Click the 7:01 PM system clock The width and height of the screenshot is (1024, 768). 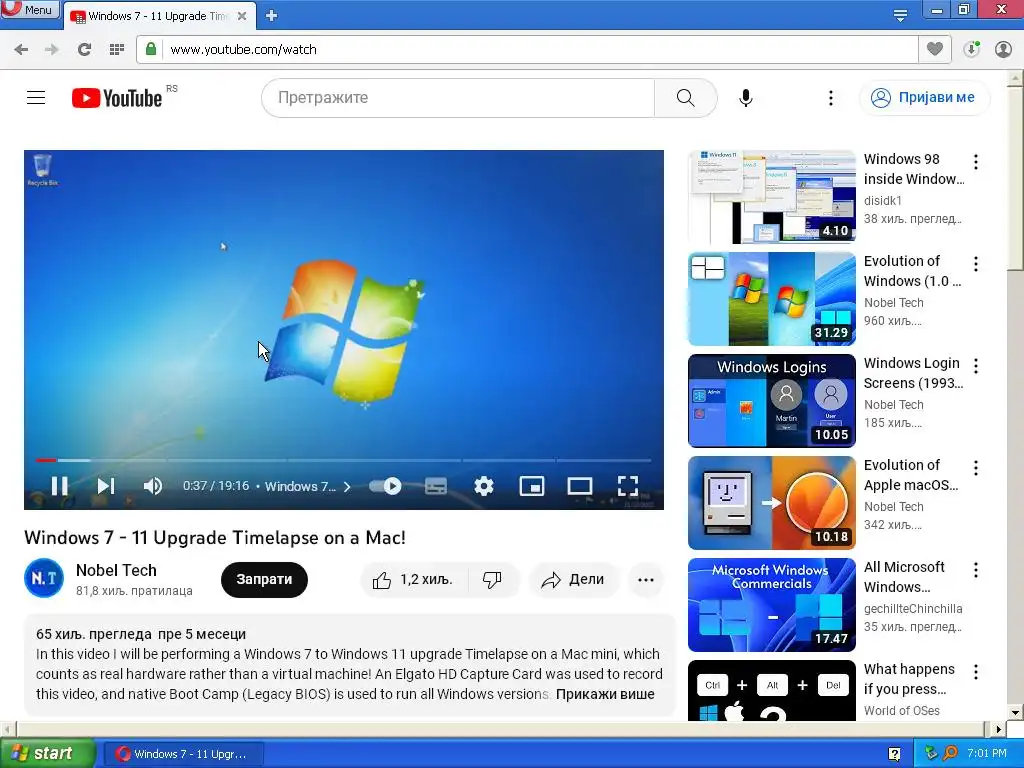tap(987, 753)
